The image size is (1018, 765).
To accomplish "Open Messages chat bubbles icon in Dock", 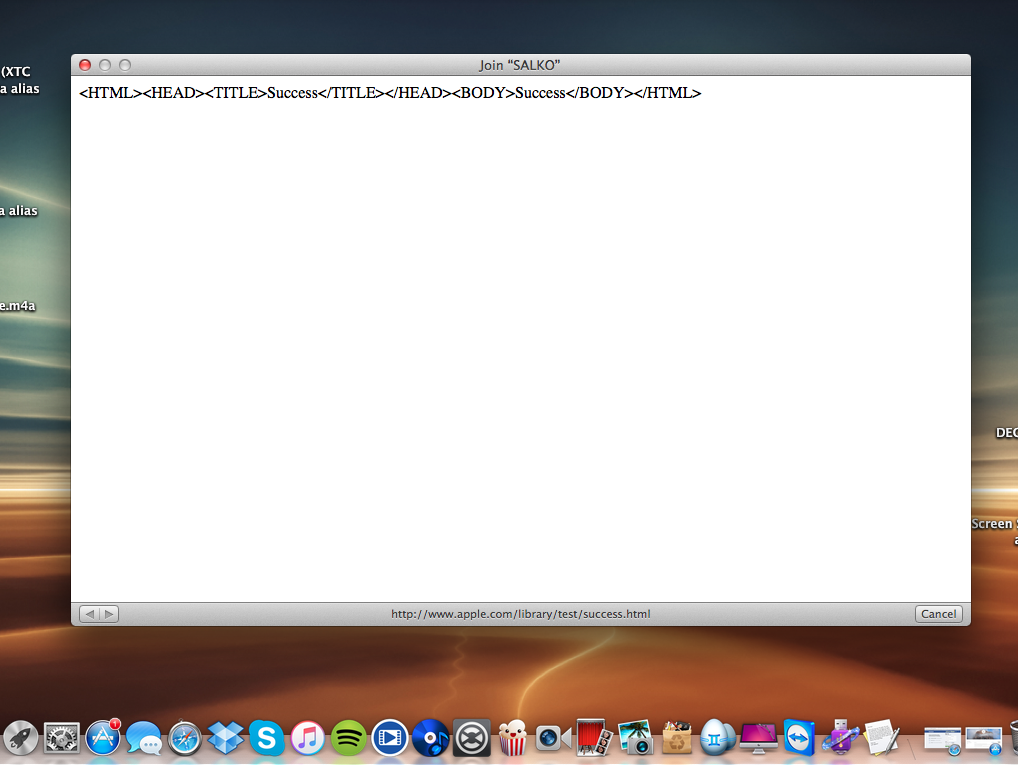I will [143, 738].
